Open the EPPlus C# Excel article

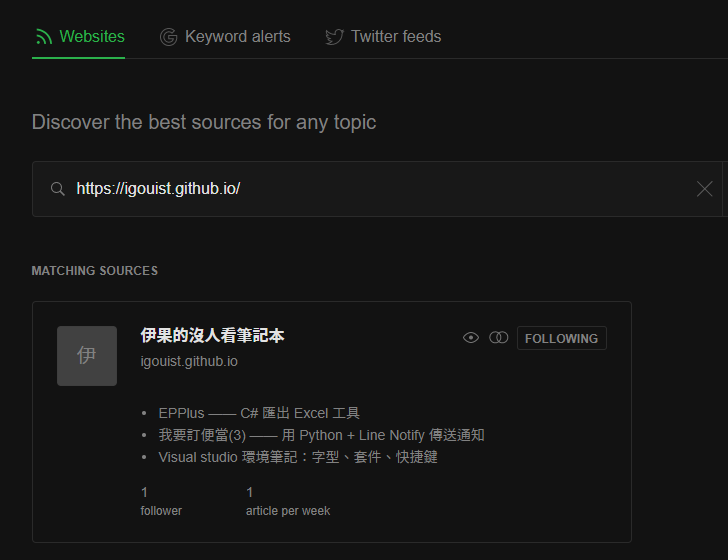tap(259, 413)
